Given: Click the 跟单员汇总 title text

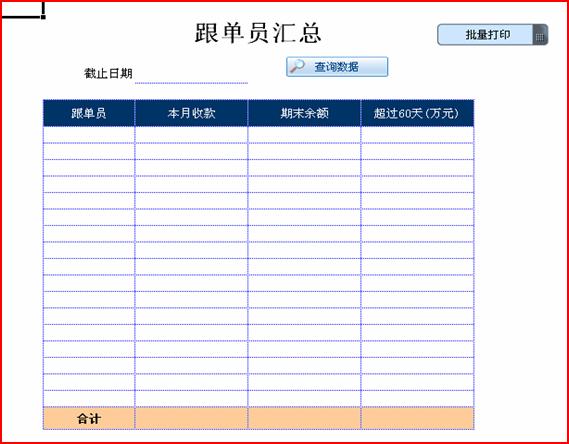Looking at the screenshot, I should pos(258,33).
